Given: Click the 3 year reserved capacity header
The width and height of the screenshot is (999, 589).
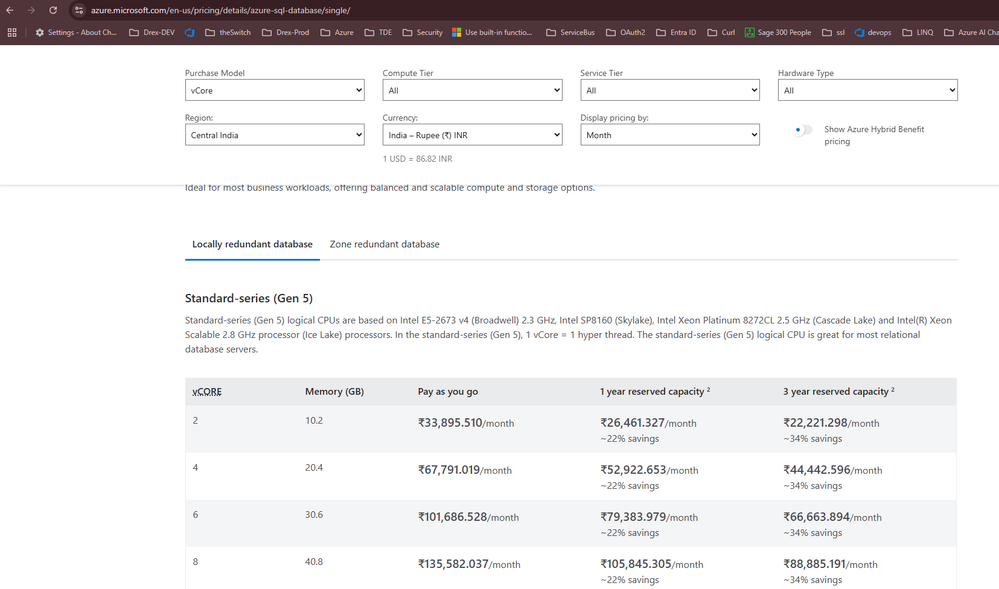Looking at the screenshot, I should tap(838, 391).
